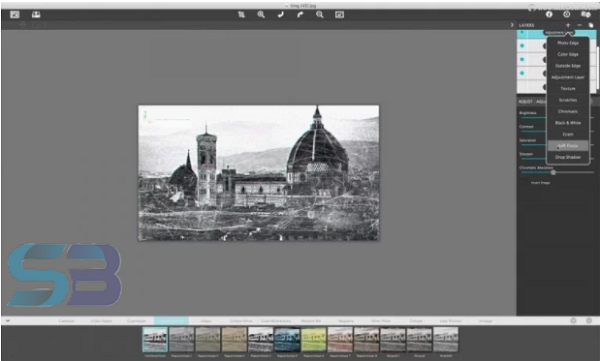Viewport: 600px width, 361px height.
Task: Select Outside Edge in the popup menu
Action: point(568,66)
